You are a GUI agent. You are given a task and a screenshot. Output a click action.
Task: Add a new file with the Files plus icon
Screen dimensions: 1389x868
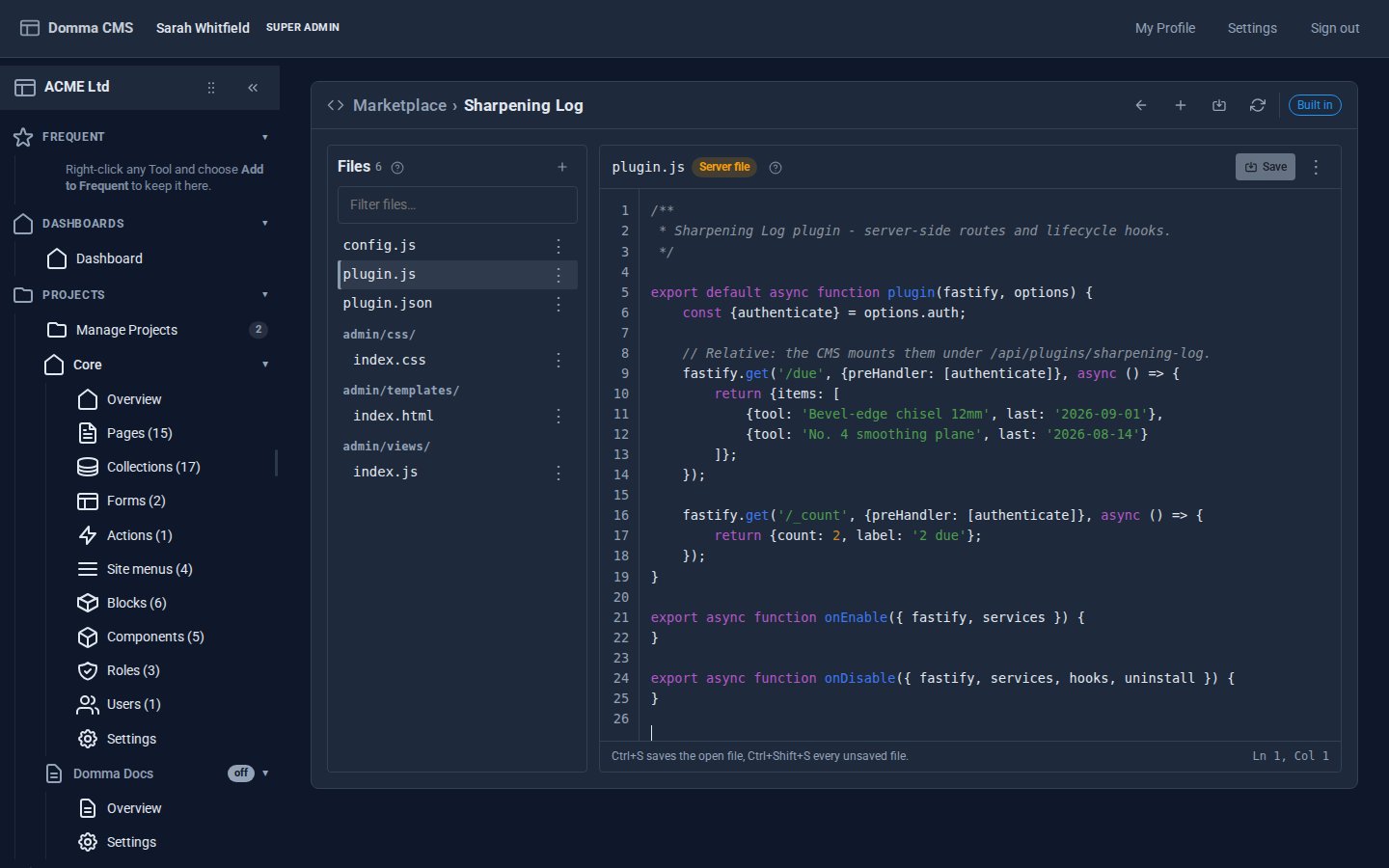pyautogui.click(x=562, y=167)
